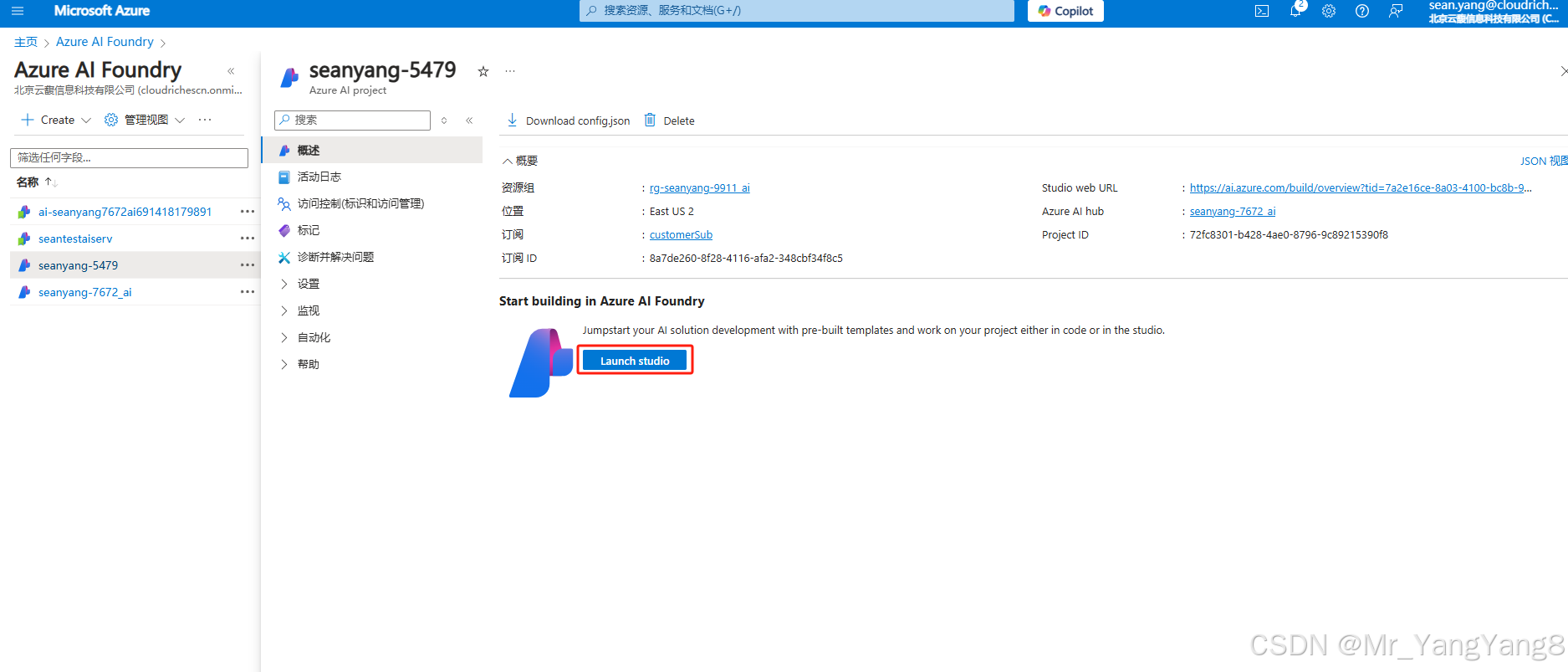Click icon of seantestaiserv row
The image size is (1568, 672).
[x=24, y=239]
